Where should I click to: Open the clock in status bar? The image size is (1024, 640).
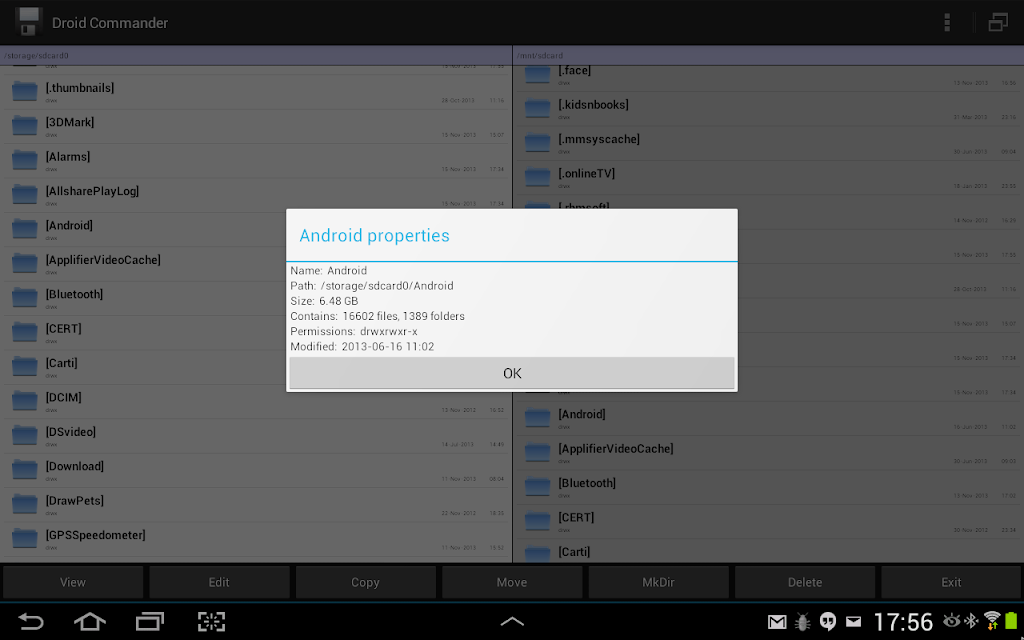coord(903,621)
